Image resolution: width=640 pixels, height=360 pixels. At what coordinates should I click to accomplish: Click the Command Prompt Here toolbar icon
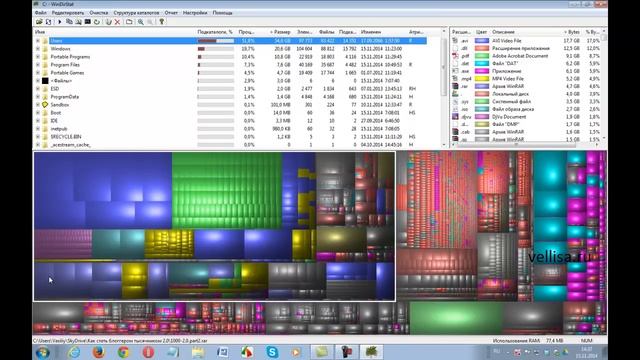tap(87, 22)
